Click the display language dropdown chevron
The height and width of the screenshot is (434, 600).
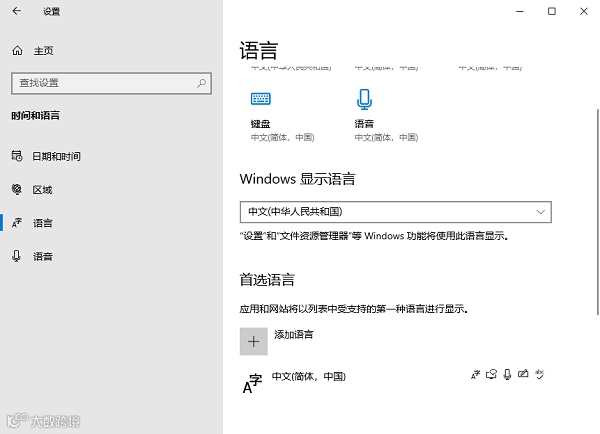(x=540, y=212)
